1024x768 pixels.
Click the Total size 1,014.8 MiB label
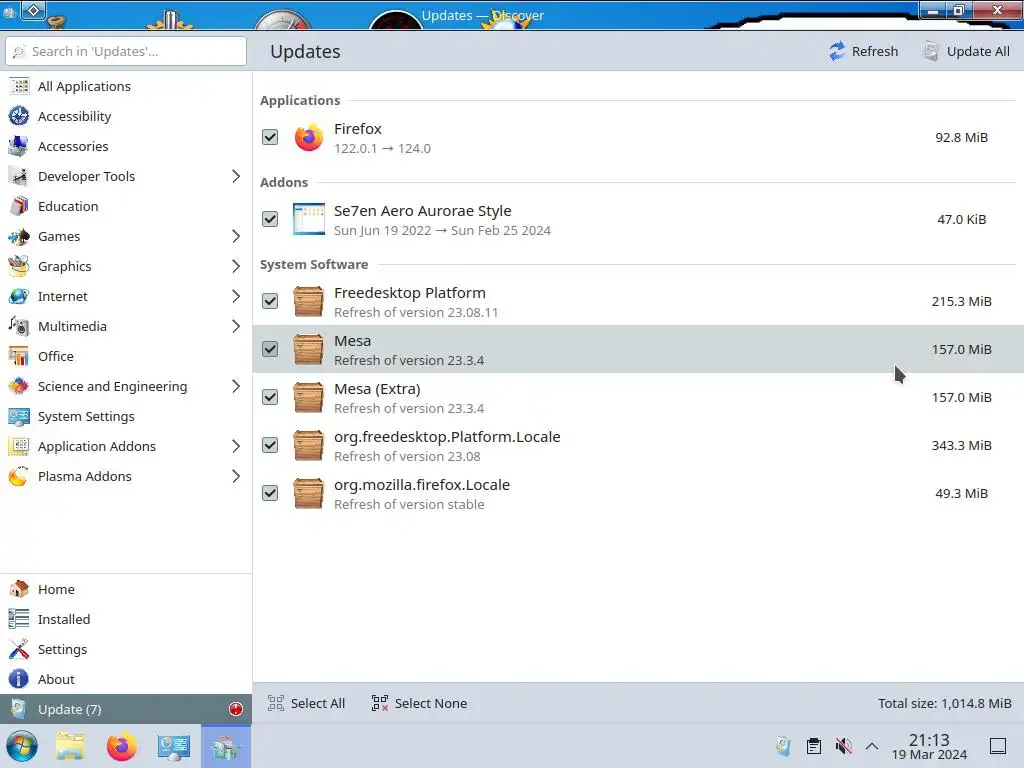[x=944, y=703]
